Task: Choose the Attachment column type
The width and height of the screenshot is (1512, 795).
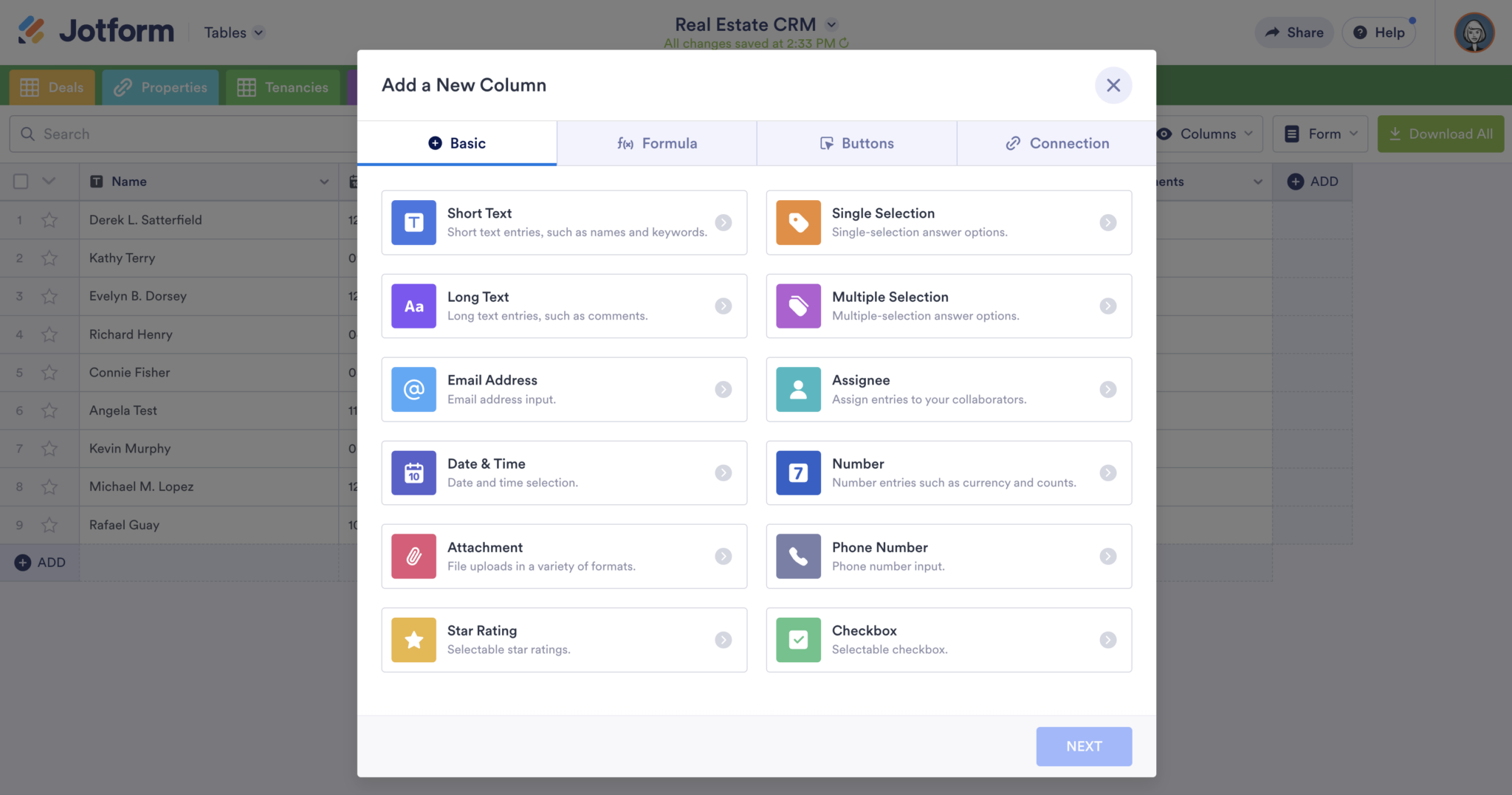Action: (x=563, y=556)
